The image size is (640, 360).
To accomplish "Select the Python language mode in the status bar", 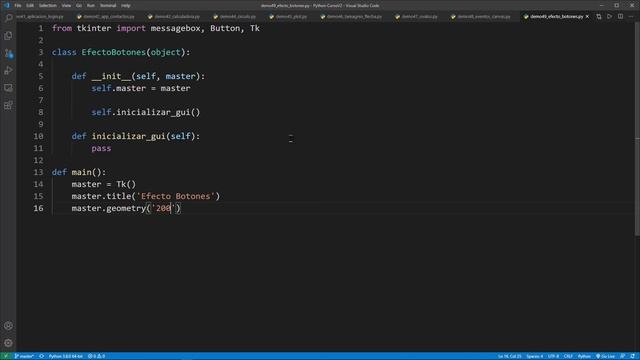I will (x=584, y=356).
